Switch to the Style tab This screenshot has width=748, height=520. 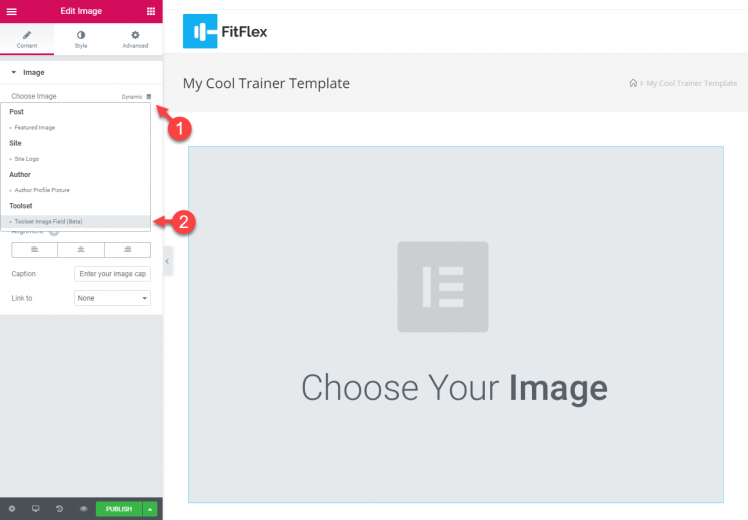(81, 39)
